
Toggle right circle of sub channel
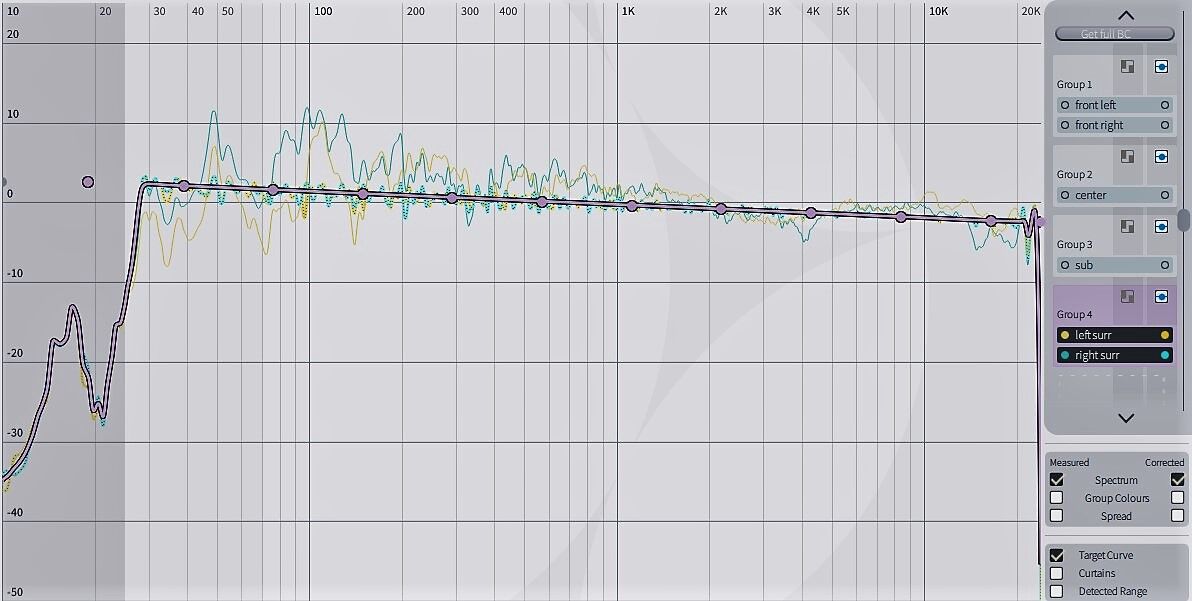tap(1165, 265)
